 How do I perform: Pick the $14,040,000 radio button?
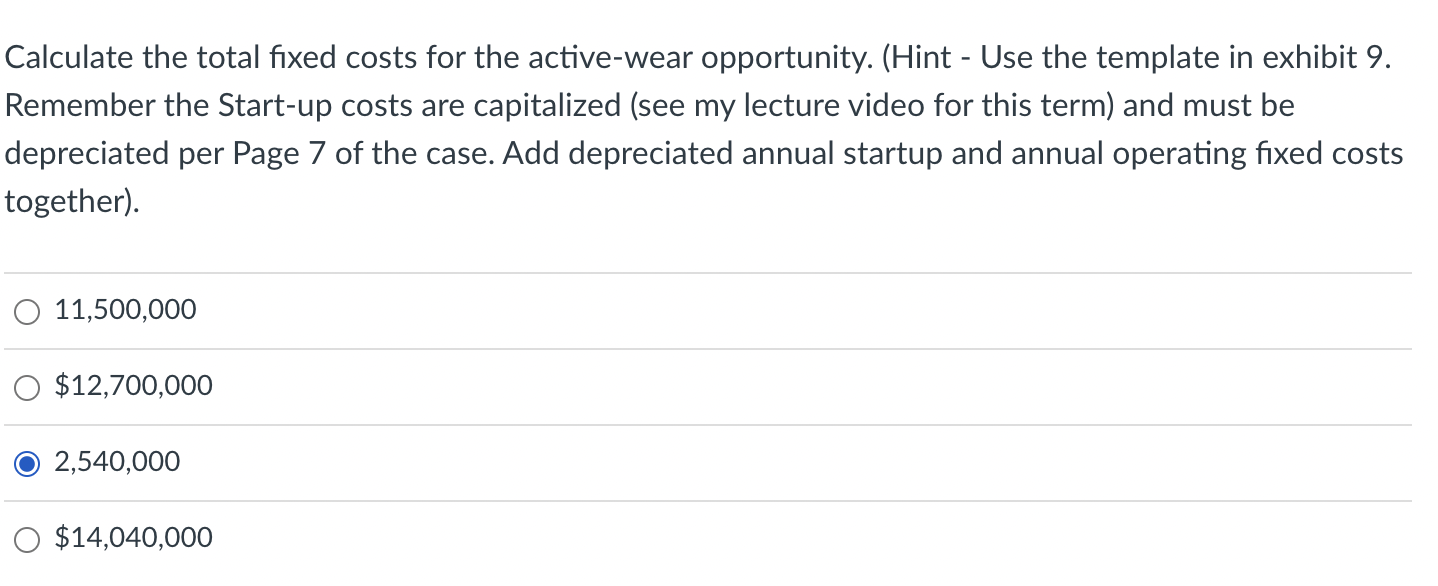click(x=27, y=539)
